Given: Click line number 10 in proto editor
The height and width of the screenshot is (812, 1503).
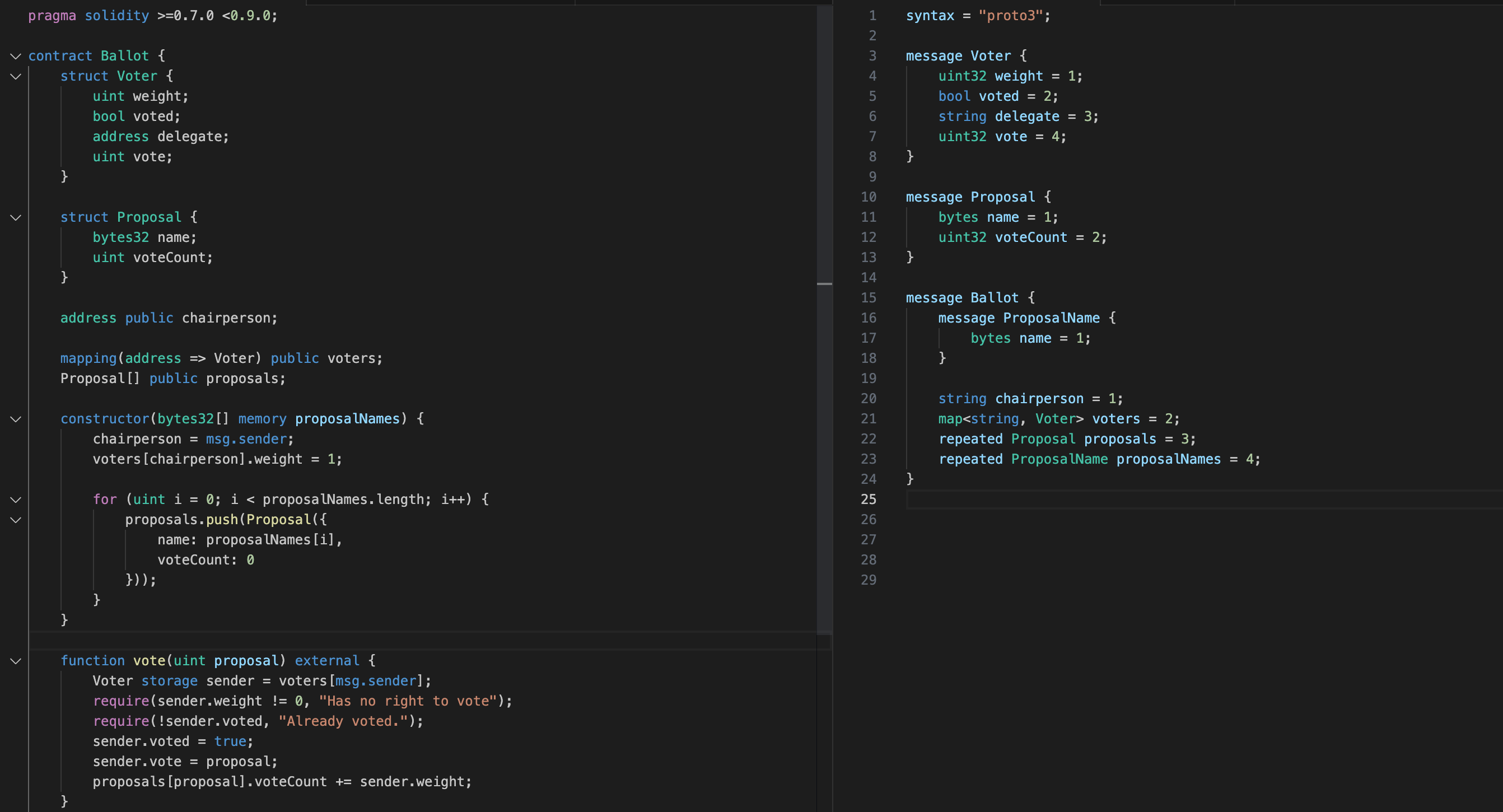Looking at the screenshot, I should (868, 197).
